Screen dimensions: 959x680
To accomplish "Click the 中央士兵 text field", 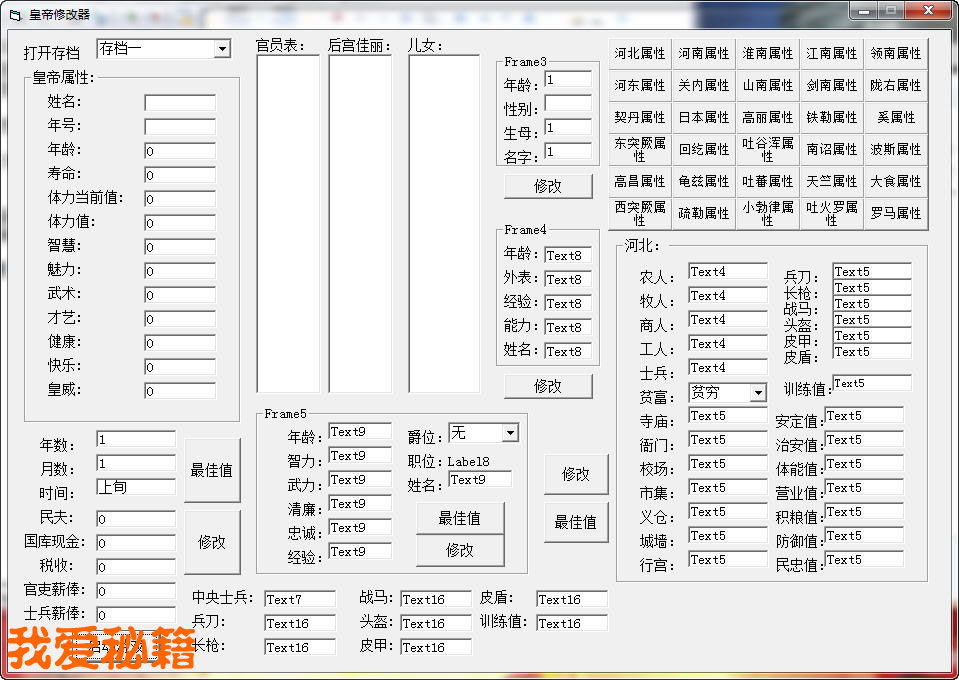I will click(300, 599).
